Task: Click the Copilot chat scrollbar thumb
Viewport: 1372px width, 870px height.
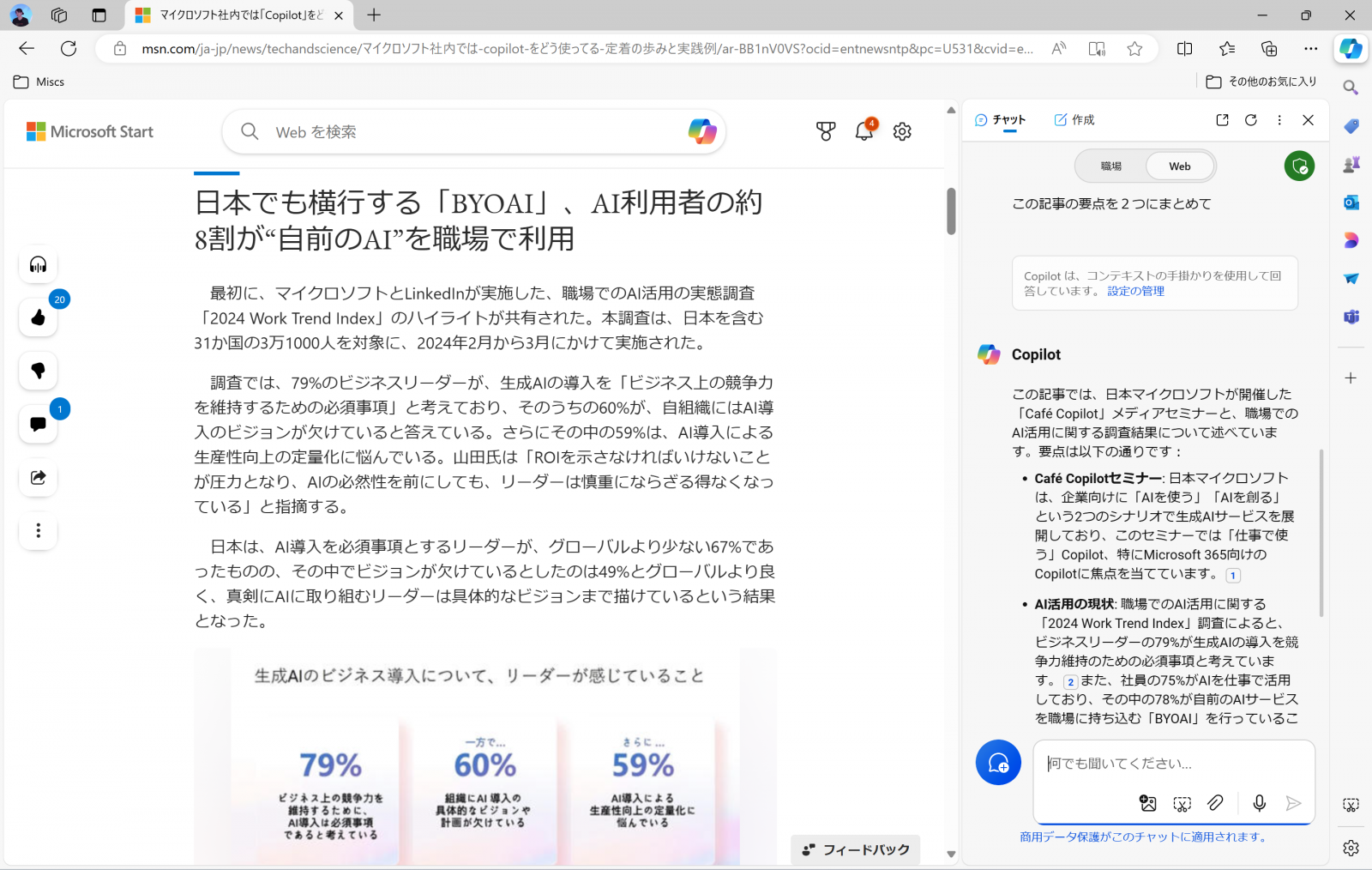Action: click(x=1321, y=532)
